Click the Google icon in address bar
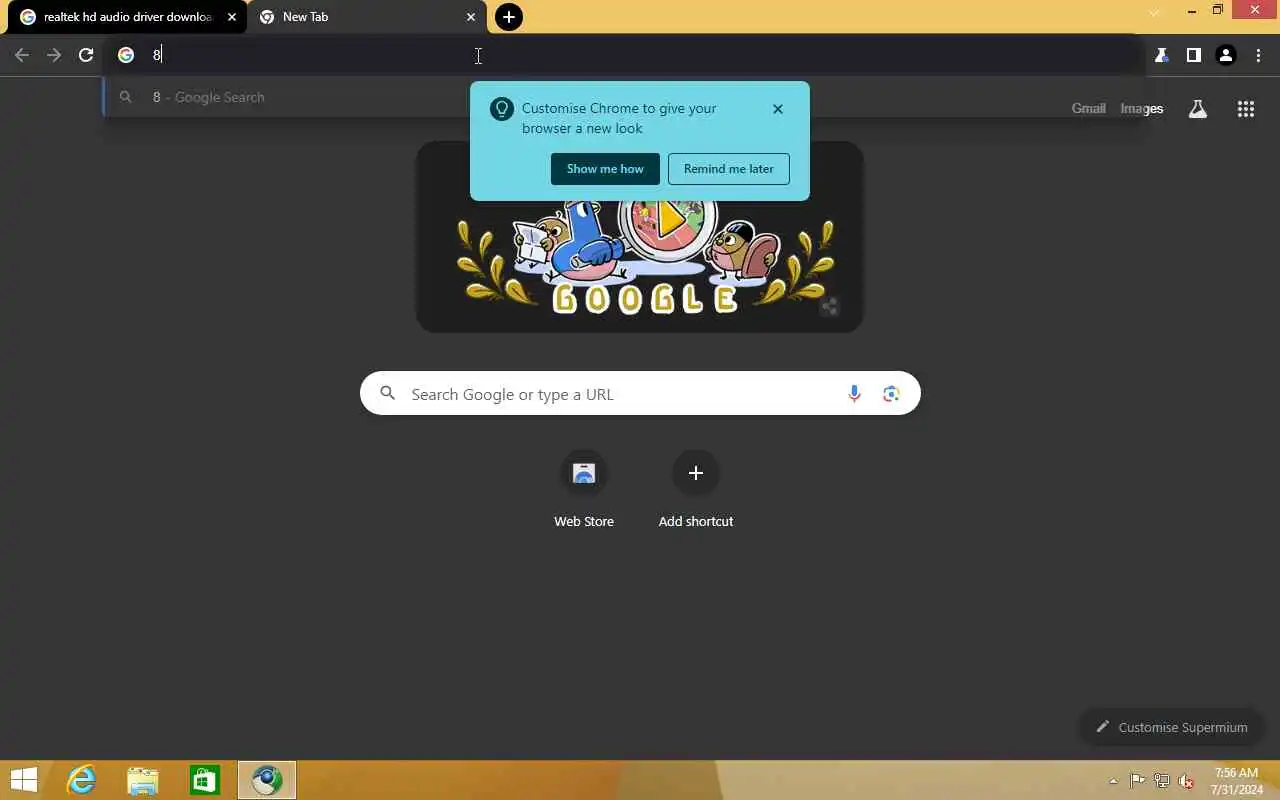Viewport: 1280px width, 800px height. [x=126, y=55]
